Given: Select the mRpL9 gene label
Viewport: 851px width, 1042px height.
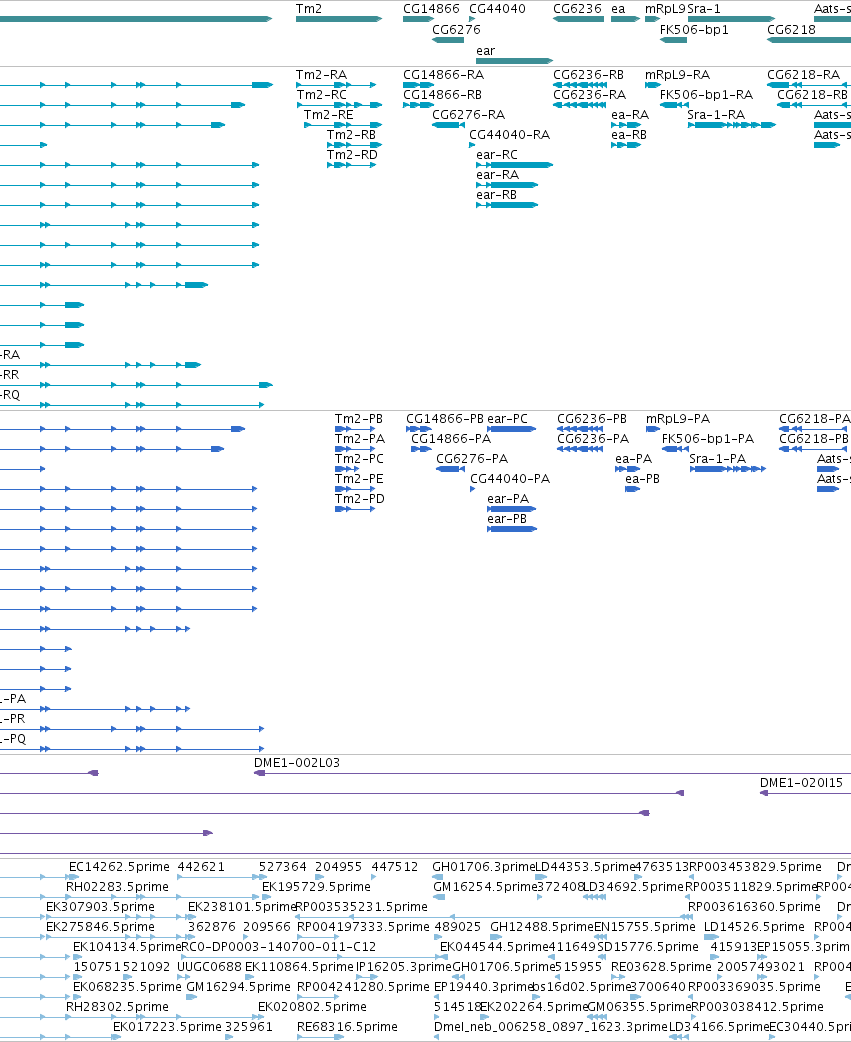Looking at the screenshot, I should point(665,9).
